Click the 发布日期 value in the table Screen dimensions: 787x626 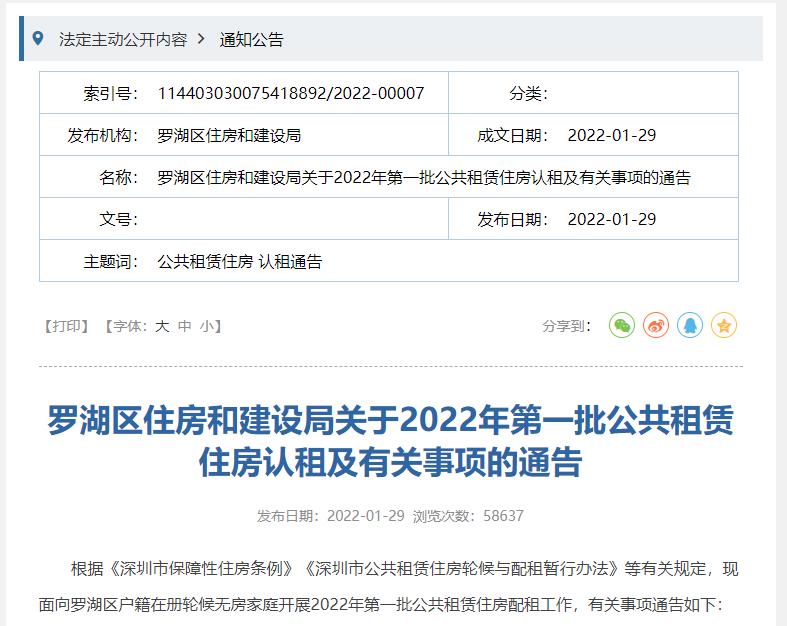(x=611, y=219)
